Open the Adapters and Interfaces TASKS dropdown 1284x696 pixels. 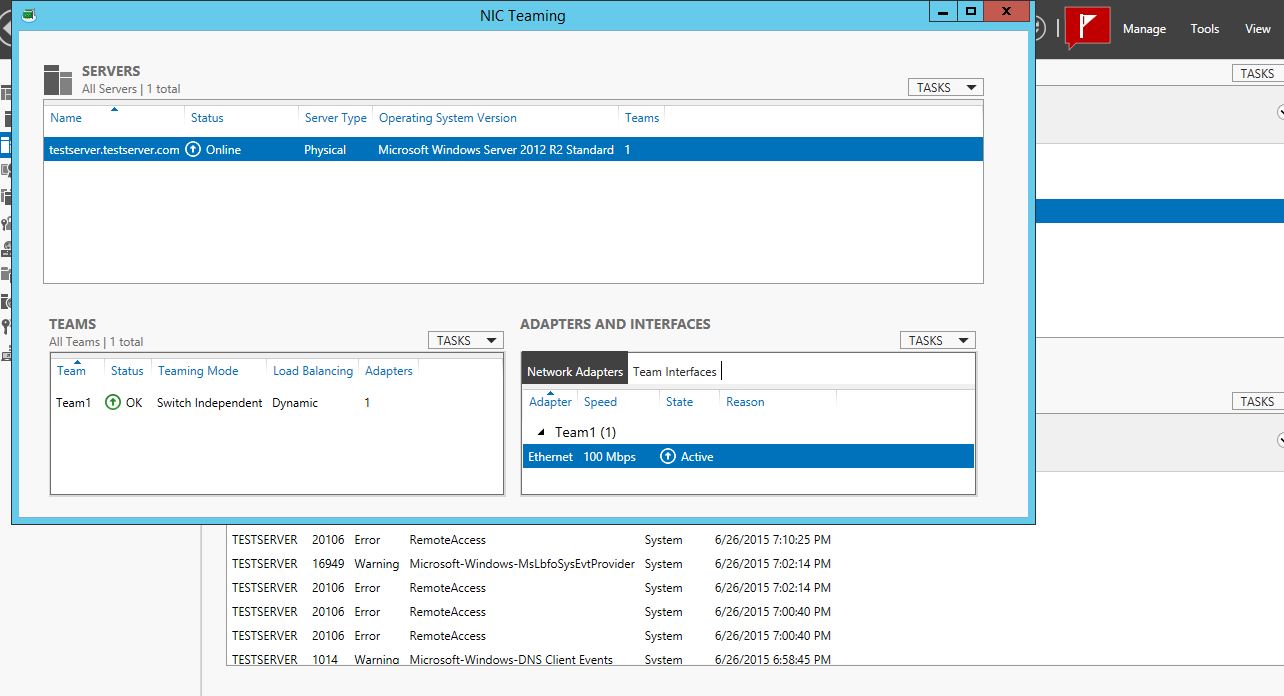point(937,341)
